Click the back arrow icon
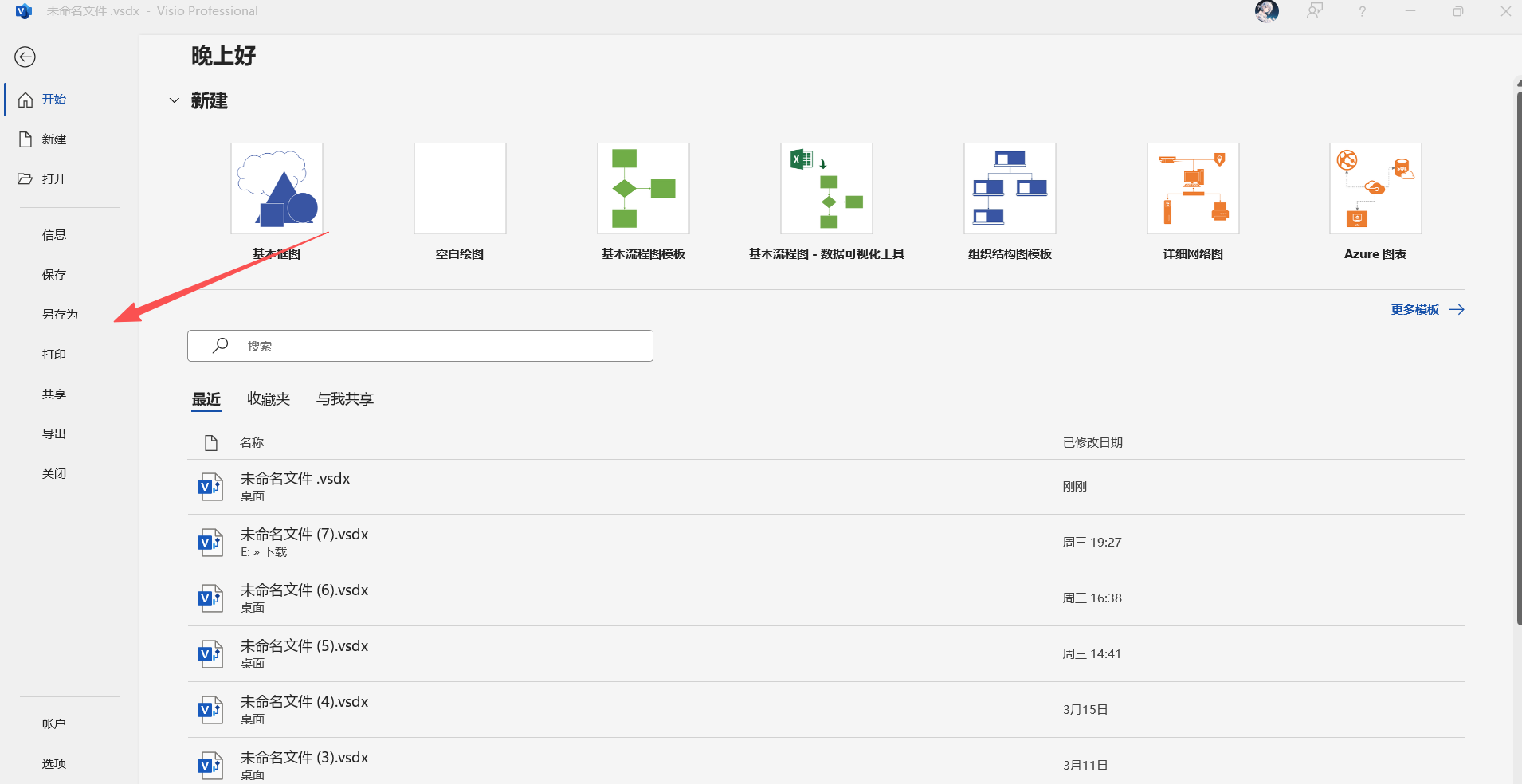The image size is (1522, 784). [25, 57]
